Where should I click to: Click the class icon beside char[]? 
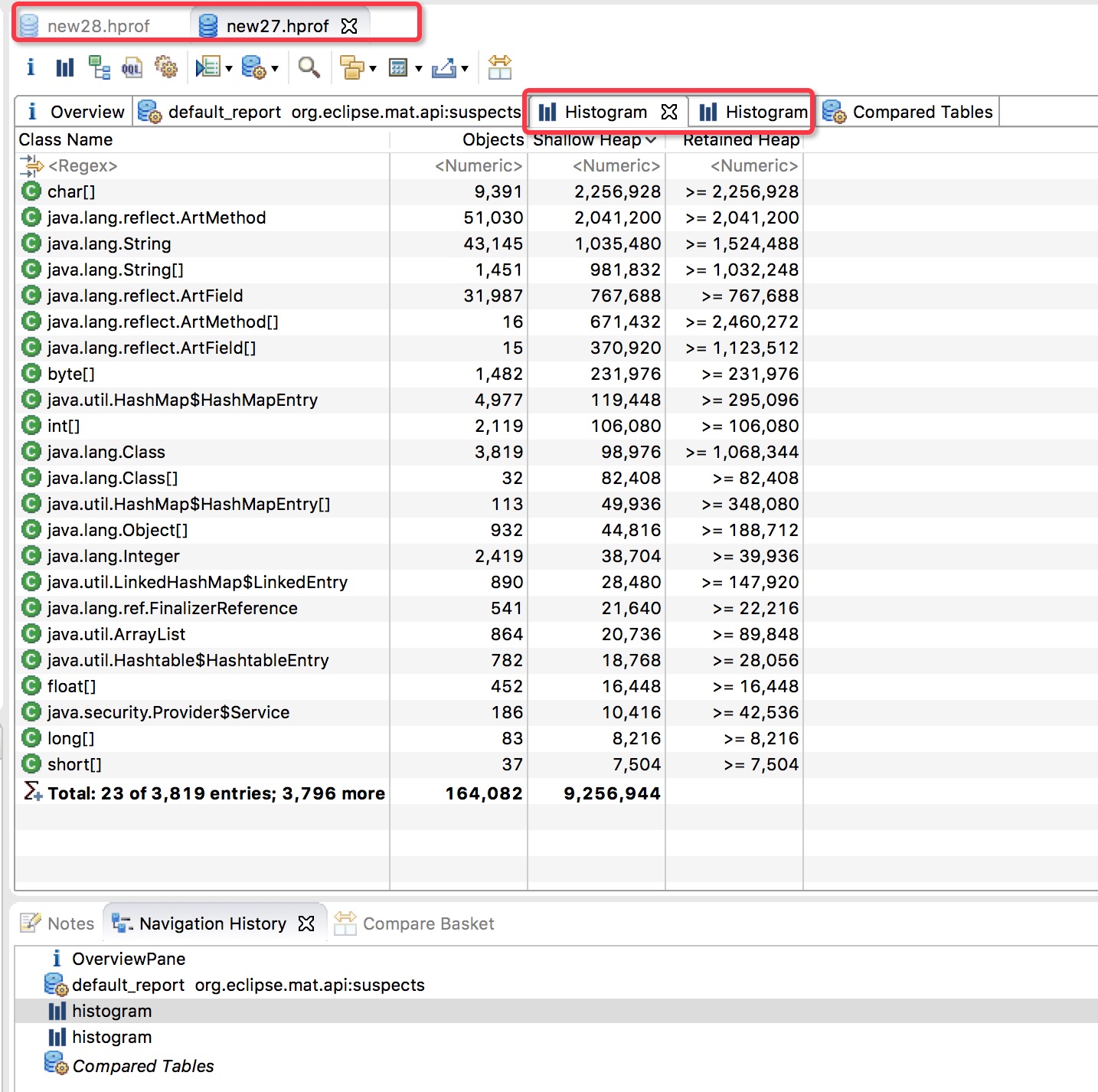31,191
